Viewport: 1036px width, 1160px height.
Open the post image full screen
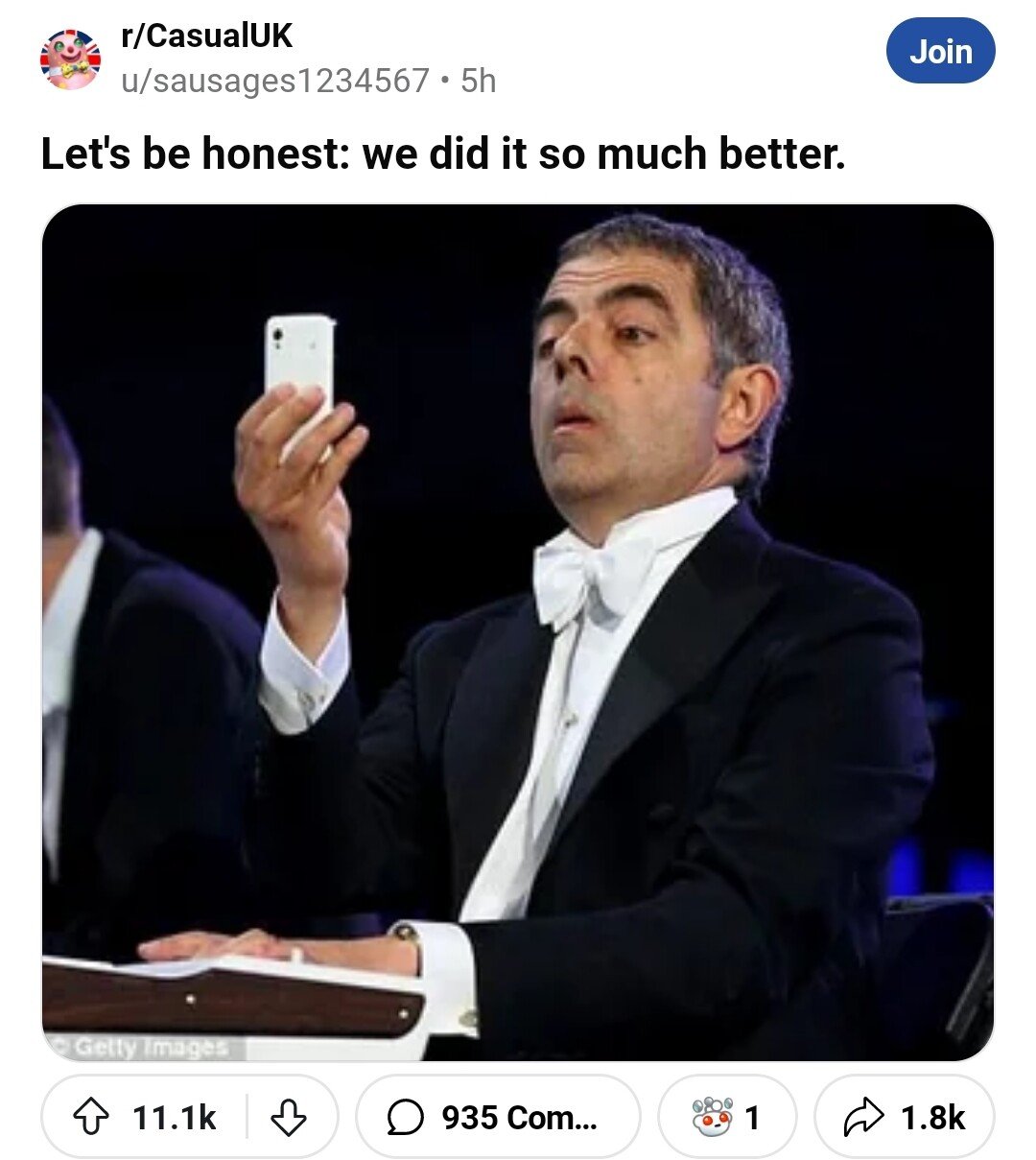(518, 633)
